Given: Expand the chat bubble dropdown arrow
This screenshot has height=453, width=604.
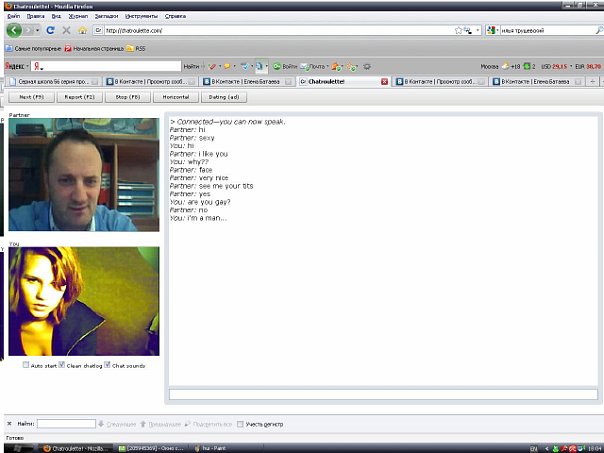Looking at the screenshot, I should click(234, 67).
